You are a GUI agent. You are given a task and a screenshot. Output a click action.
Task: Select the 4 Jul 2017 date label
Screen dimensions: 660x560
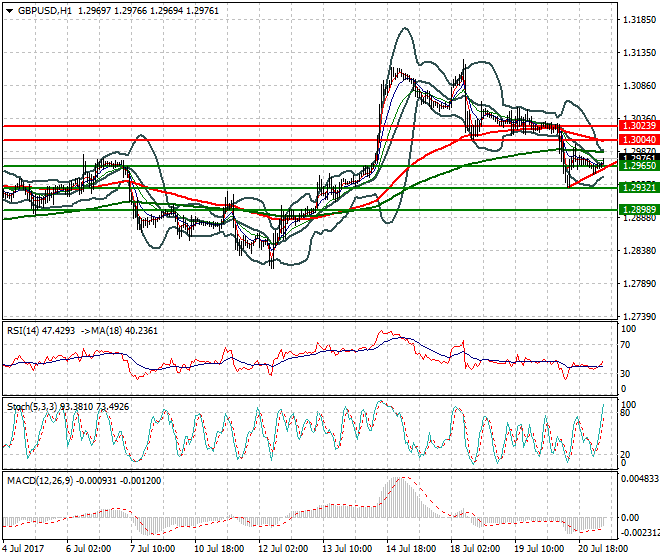[23, 549]
